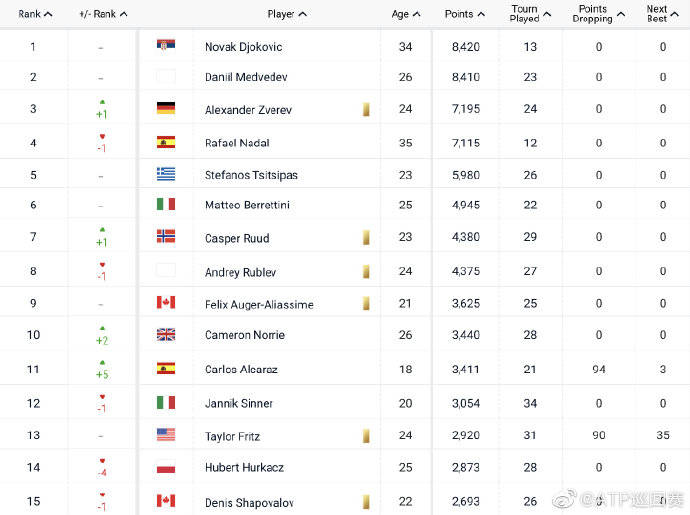Click the green up arrow in Carlos Alcaraz row
Viewport: 690px width, 515px height.
(102, 363)
